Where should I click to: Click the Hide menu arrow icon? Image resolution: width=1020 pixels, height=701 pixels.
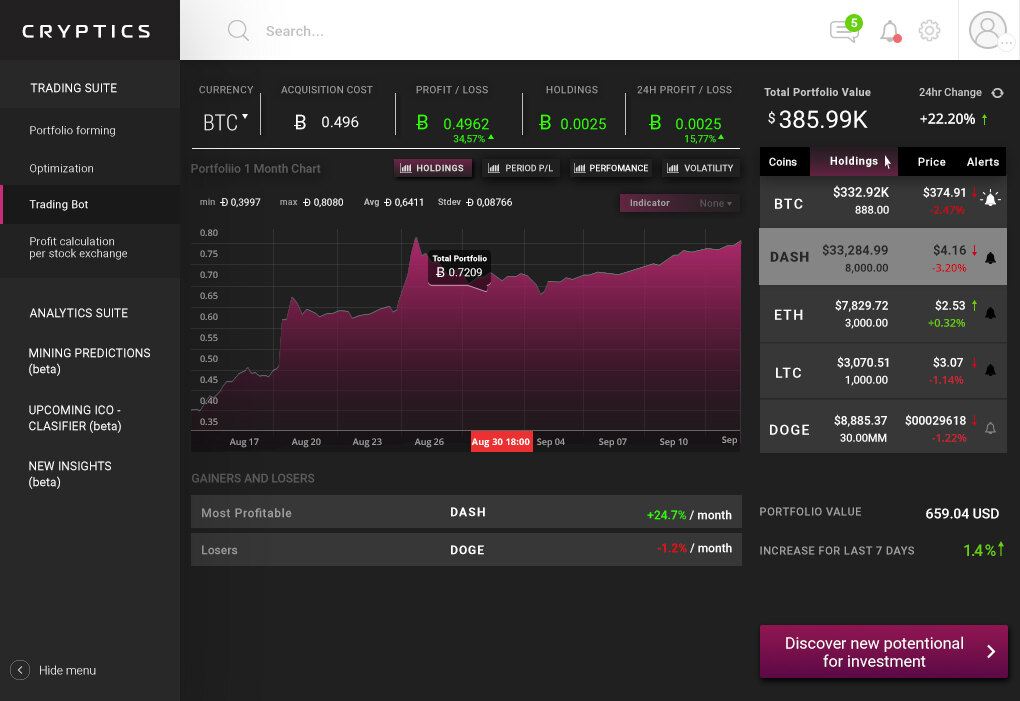[x=19, y=670]
